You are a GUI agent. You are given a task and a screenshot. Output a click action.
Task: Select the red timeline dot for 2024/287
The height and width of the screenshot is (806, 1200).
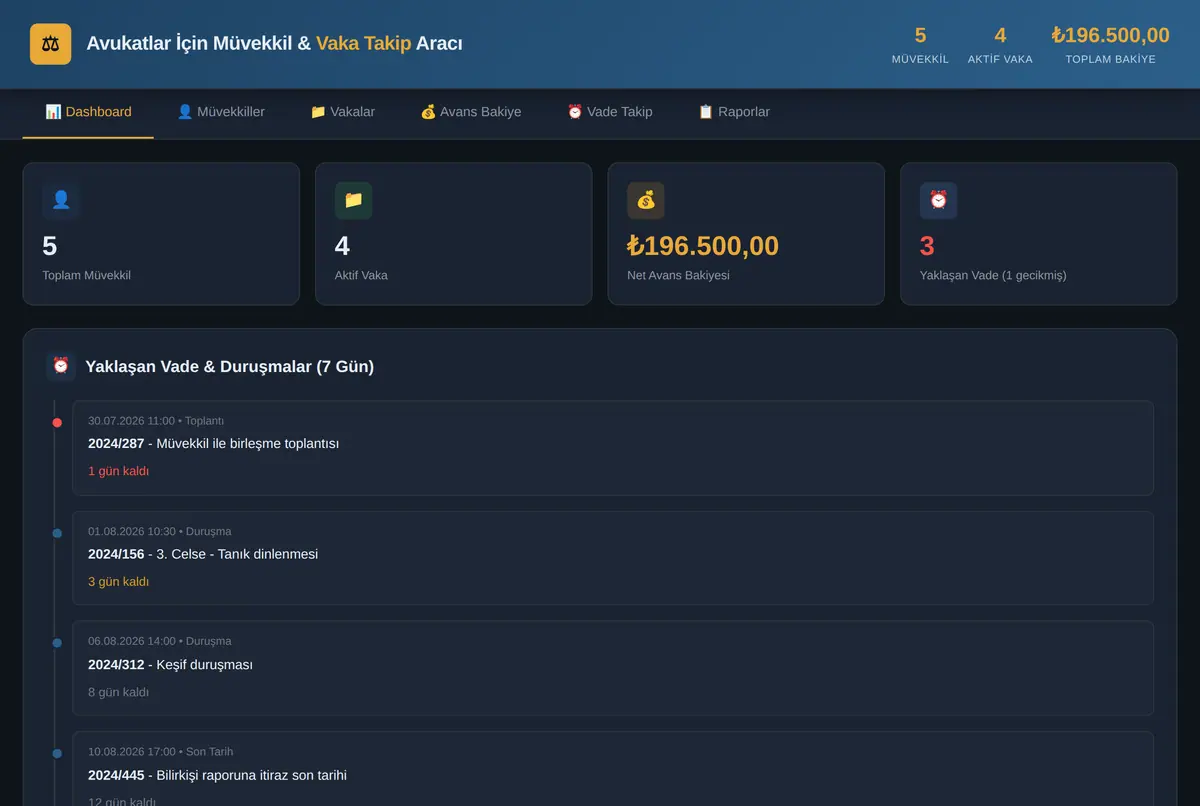57,423
